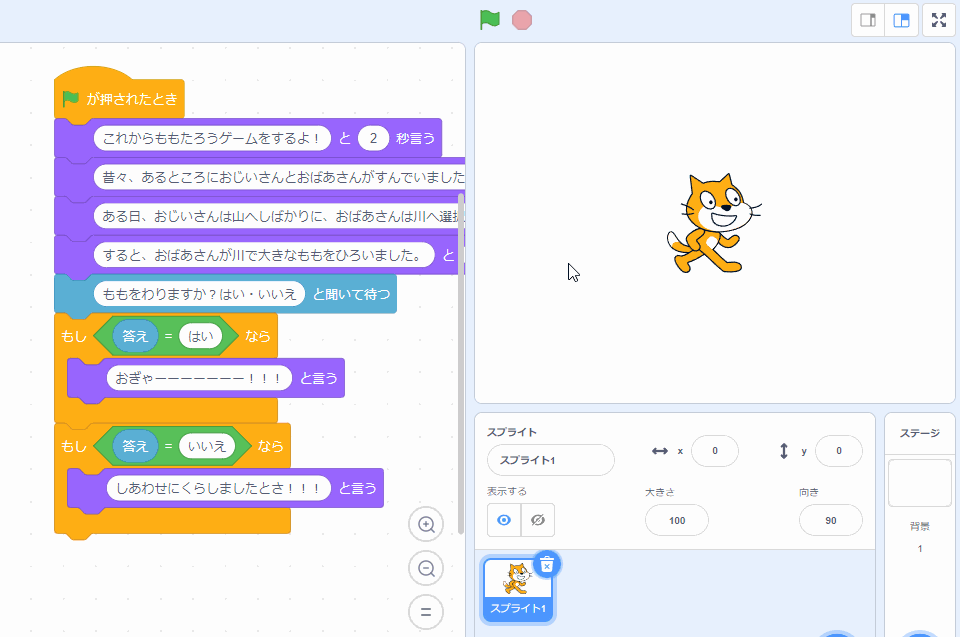Click the y position field
This screenshot has height=637, width=960.
click(x=839, y=451)
